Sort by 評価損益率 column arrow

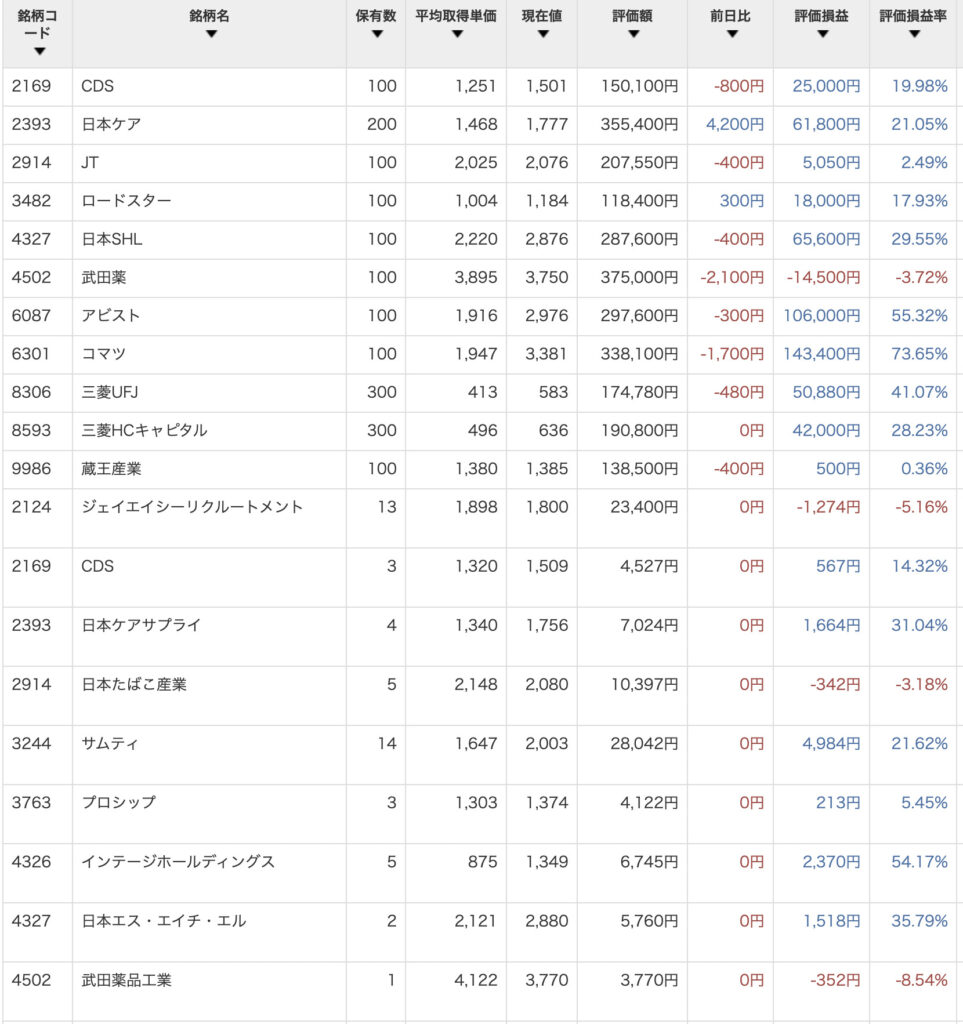coord(914,34)
